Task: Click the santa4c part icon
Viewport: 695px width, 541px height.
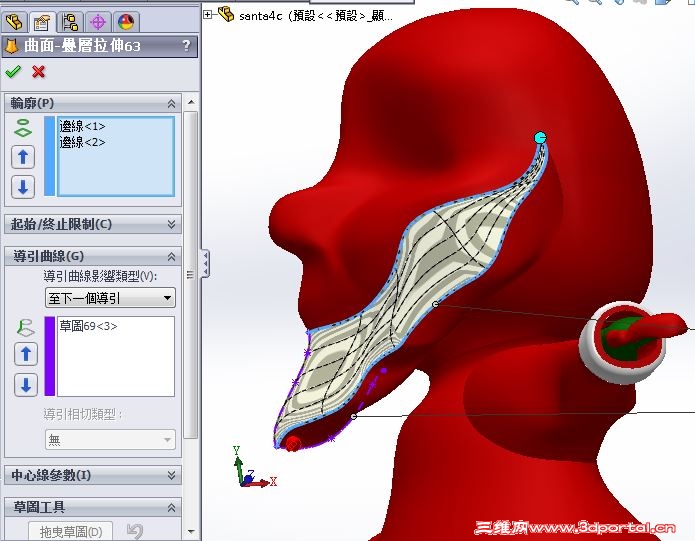Action: (226, 14)
